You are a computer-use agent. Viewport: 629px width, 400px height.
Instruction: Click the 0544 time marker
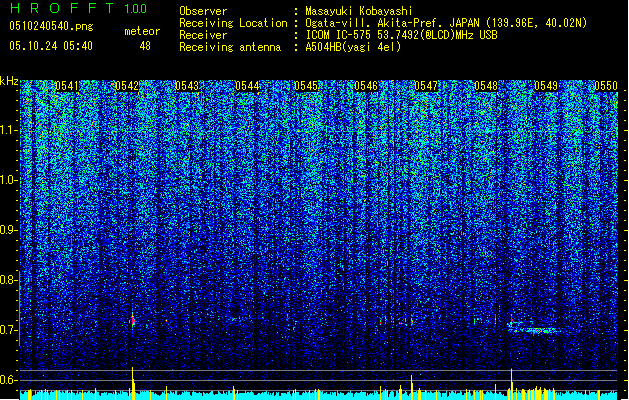[247, 86]
